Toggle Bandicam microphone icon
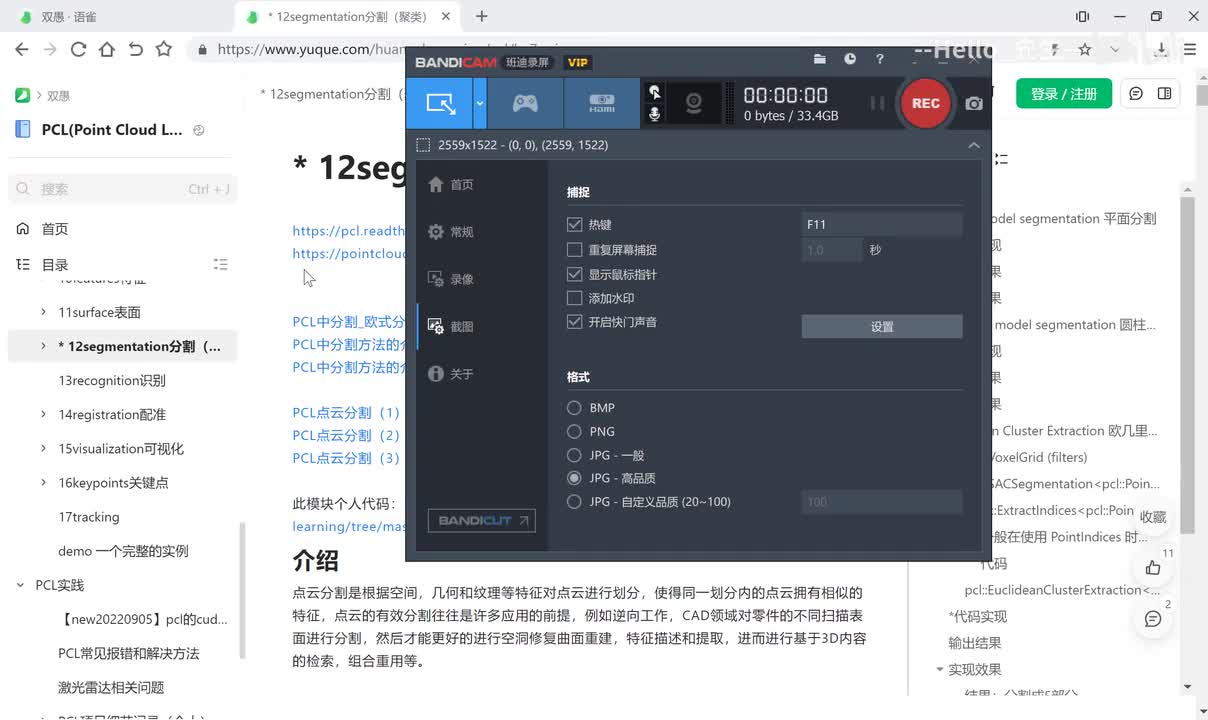 coord(654,115)
